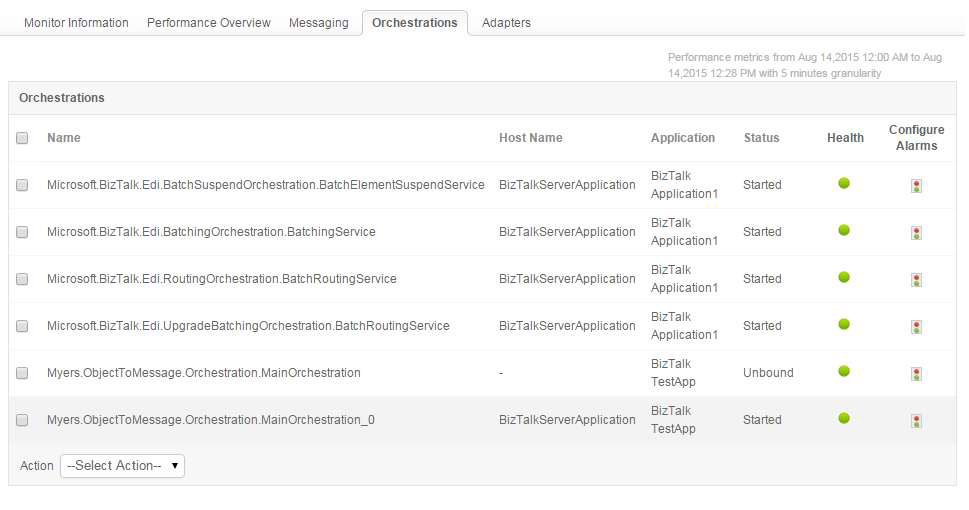
Task: Select checkbox for MainOrchestration_0 row
Action: 22,420
